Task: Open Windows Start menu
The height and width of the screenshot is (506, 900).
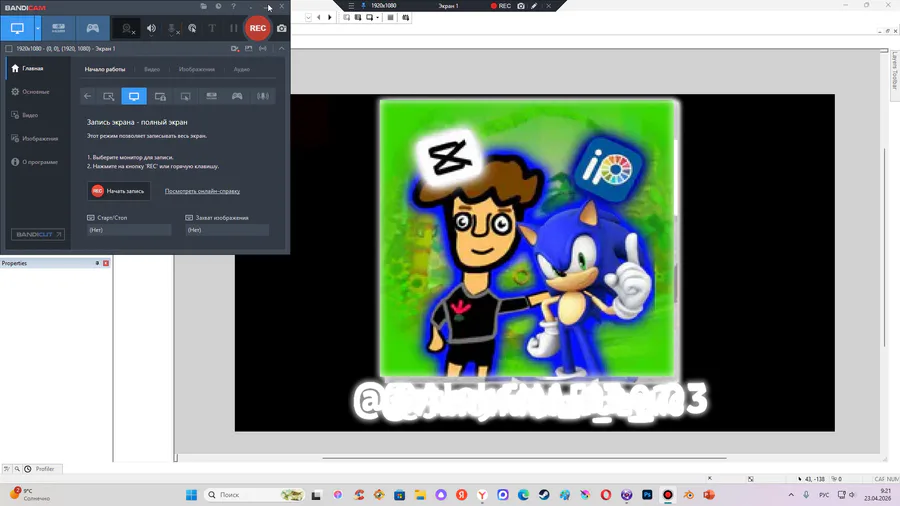Action: click(192, 495)
